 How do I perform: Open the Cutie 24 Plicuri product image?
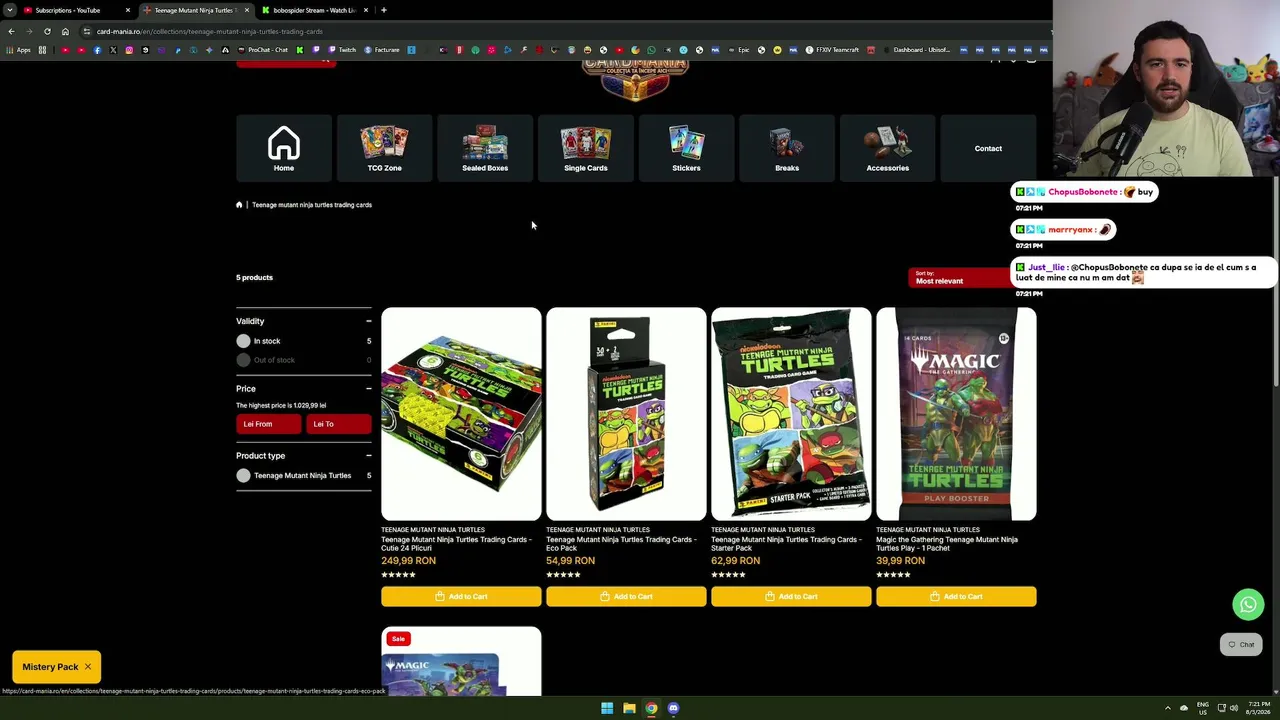461,414
